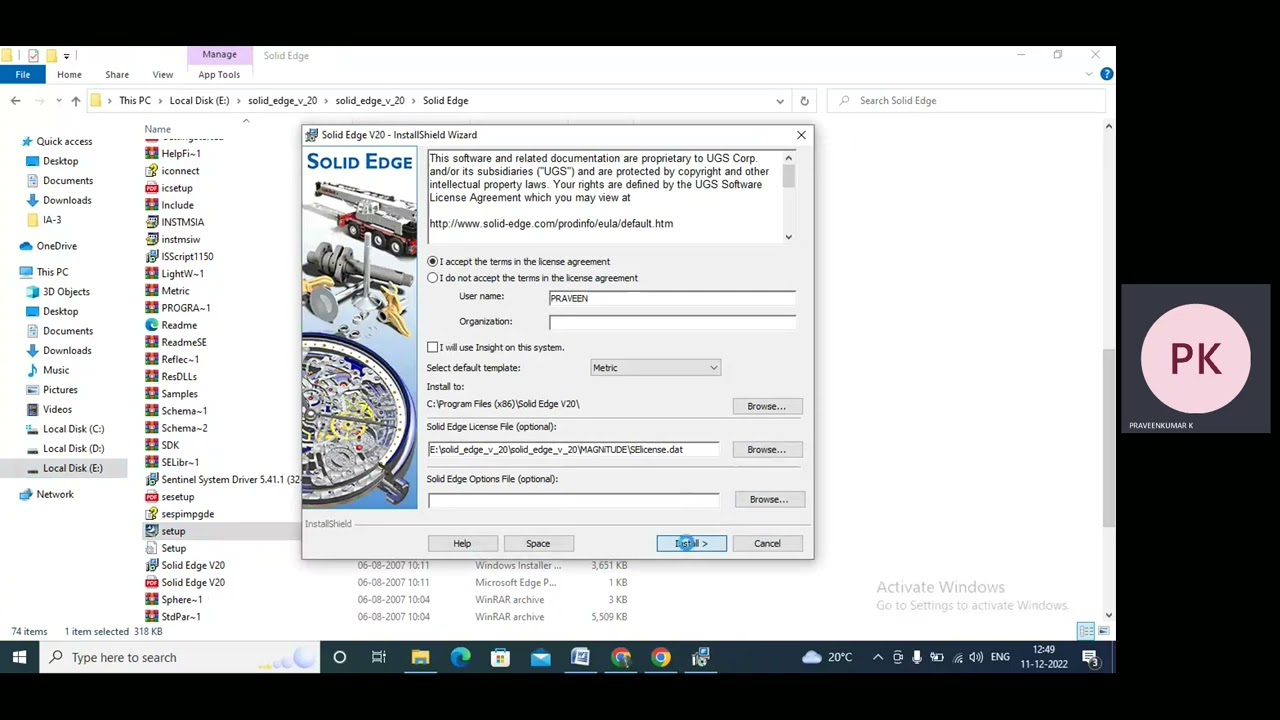Open the File menu in Explorer
Screen dimensions: 1280x720
click(x=22, y=74)
